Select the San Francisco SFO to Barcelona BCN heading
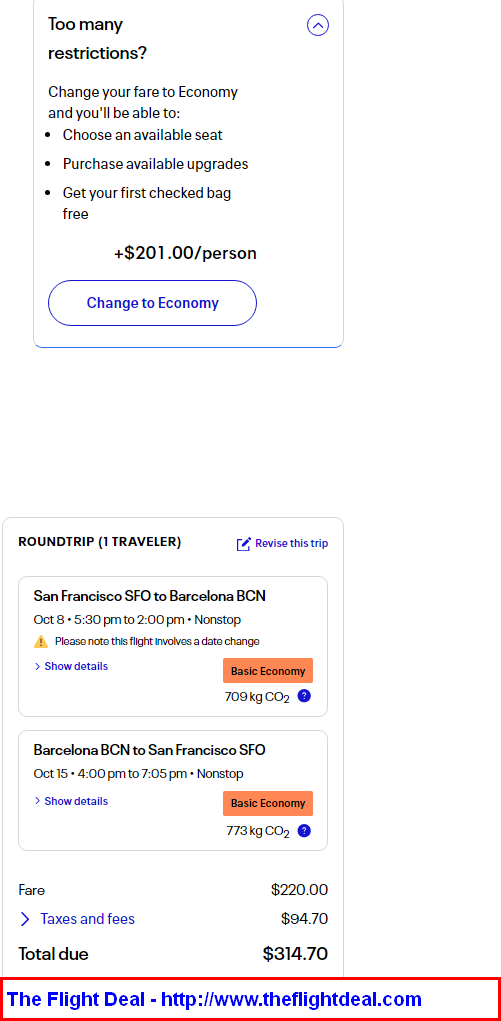The image size is (501, 1021). (x=150, y=596)
